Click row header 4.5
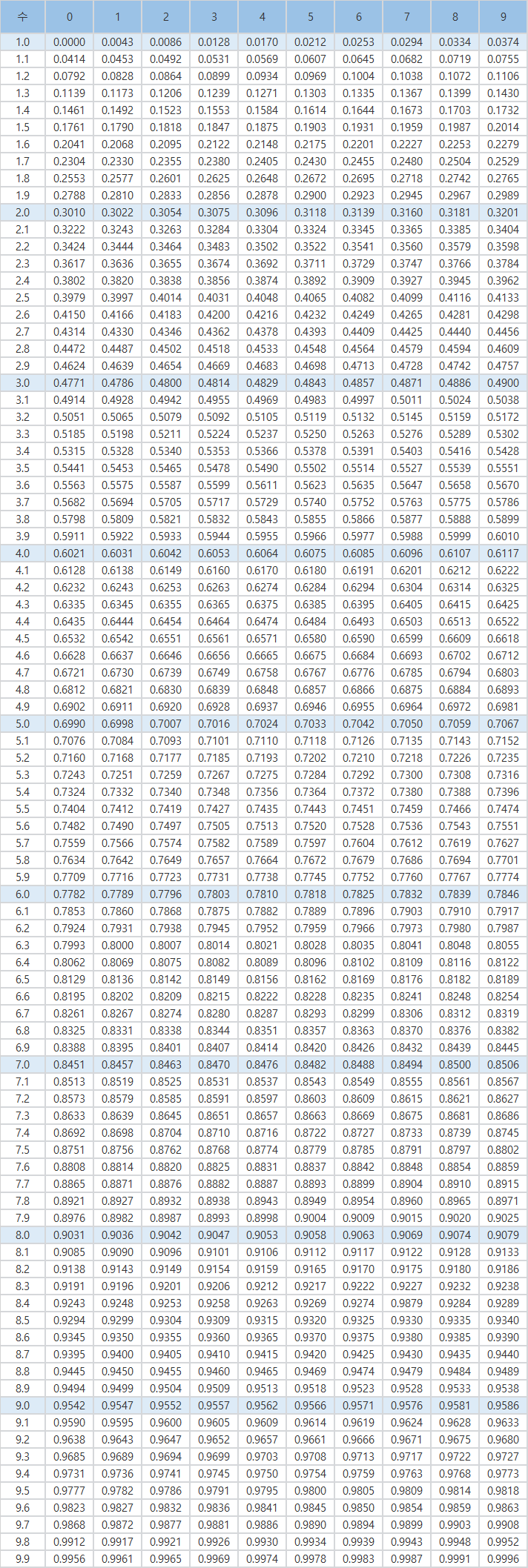Image resolution: width=528 pixels, height=1568 pixels. coord(23,639)
